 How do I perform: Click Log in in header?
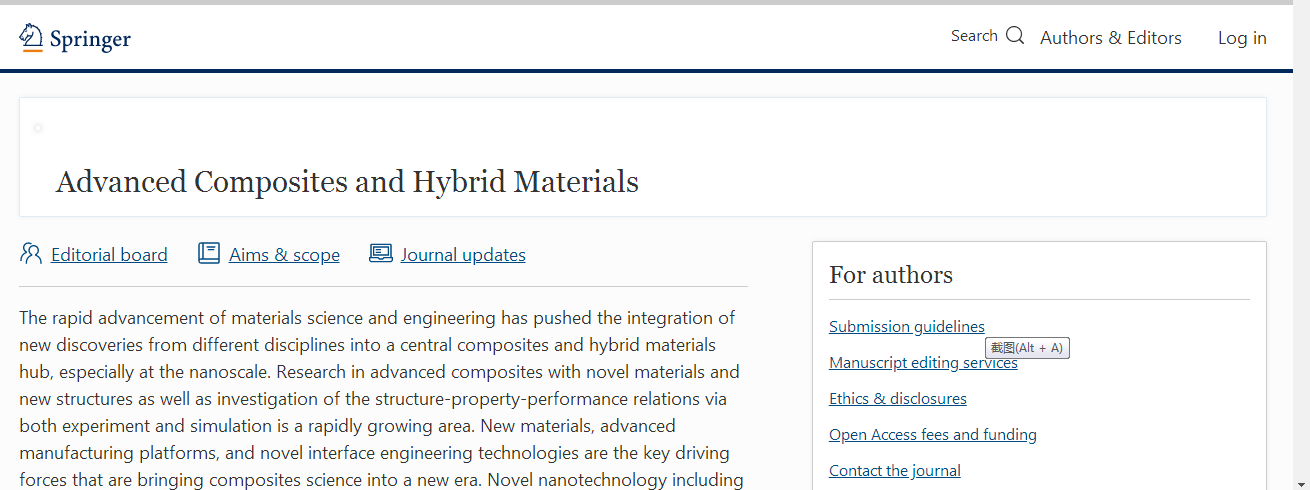[1242, 38]
